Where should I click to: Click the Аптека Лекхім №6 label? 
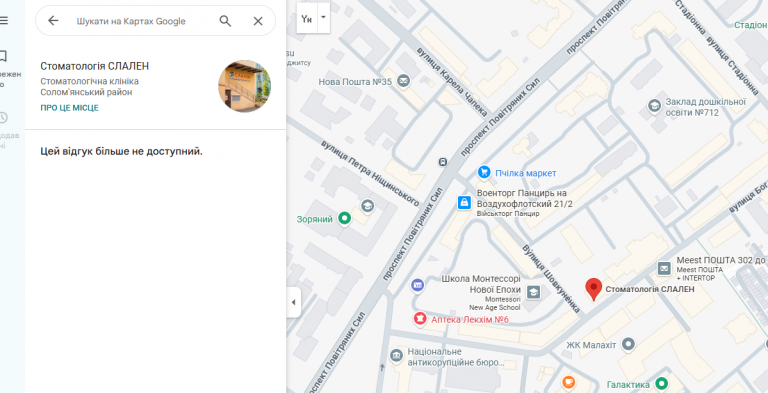tap(470, 319)
